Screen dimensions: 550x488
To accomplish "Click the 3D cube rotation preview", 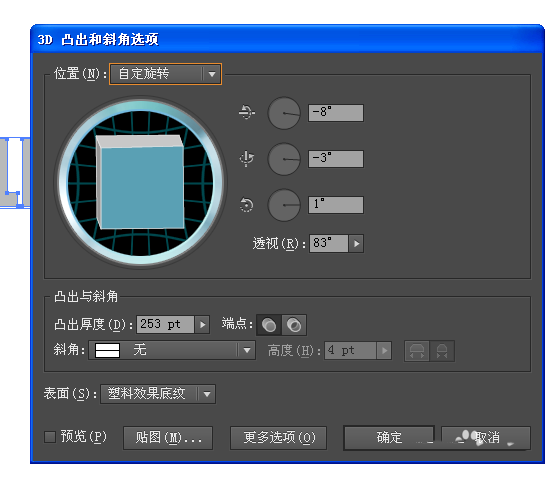I will pos(141,182).
